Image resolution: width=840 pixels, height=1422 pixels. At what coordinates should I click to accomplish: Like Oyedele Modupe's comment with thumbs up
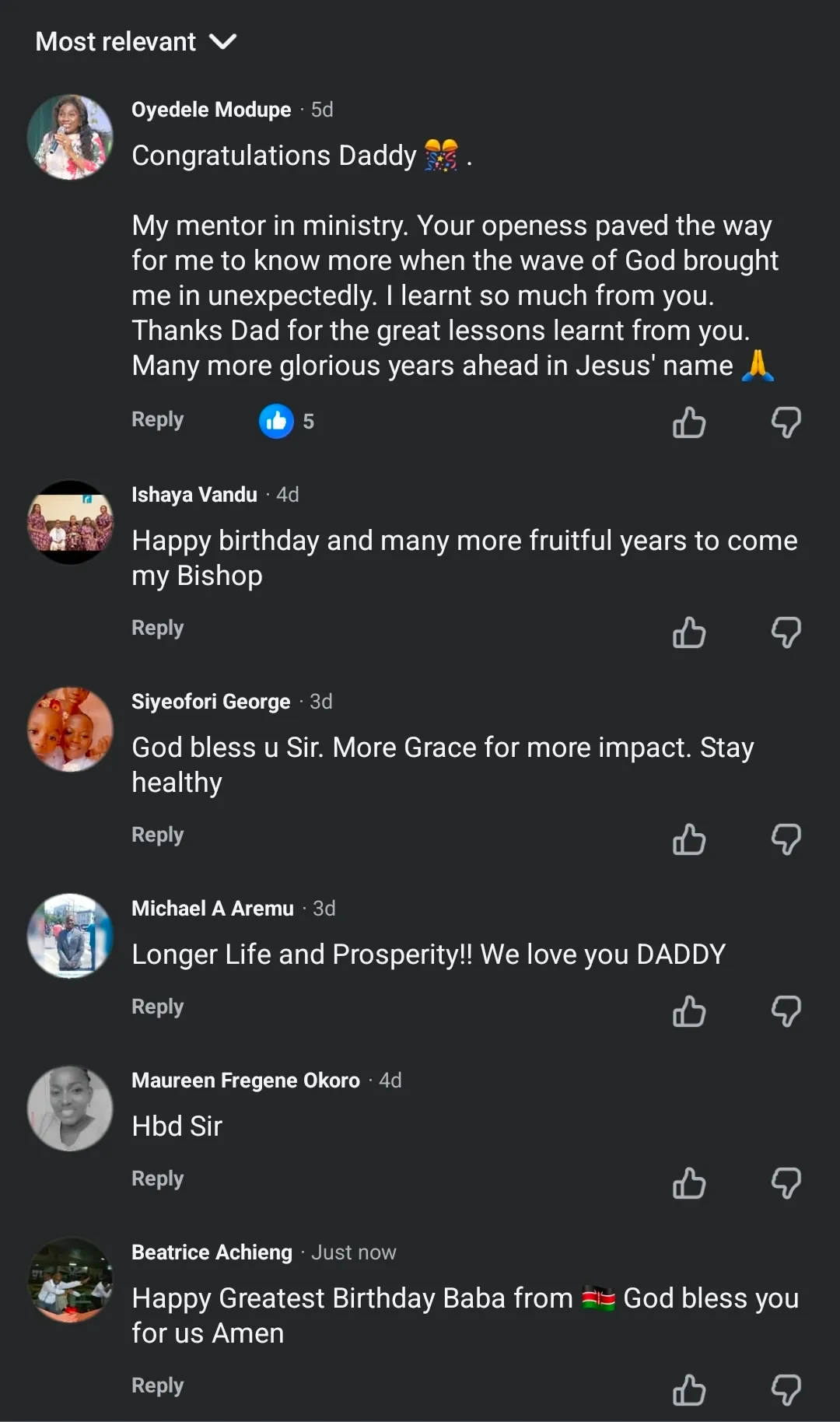click(x=688, y=422)
